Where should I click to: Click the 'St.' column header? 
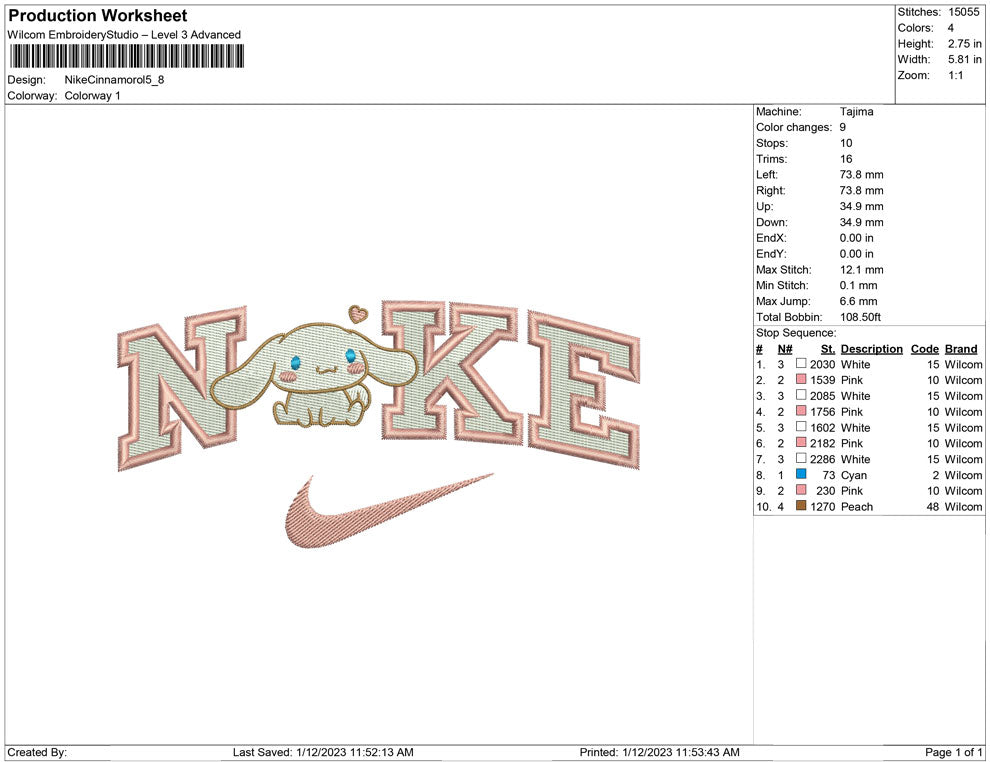tap(828, 348)
